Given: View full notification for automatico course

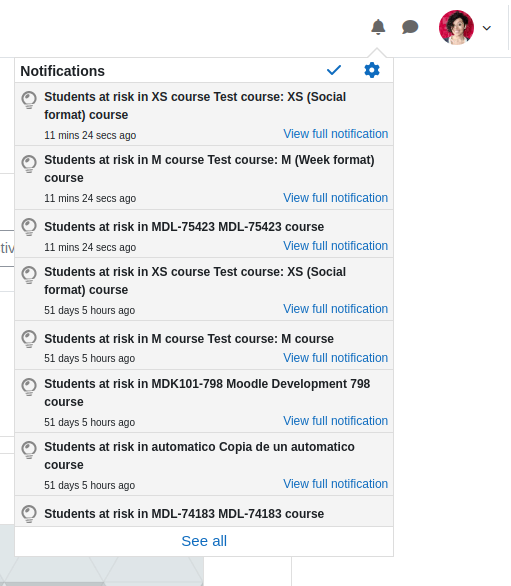Looking at the screenshot, I should pyautogui.click(x=335, y=484).
